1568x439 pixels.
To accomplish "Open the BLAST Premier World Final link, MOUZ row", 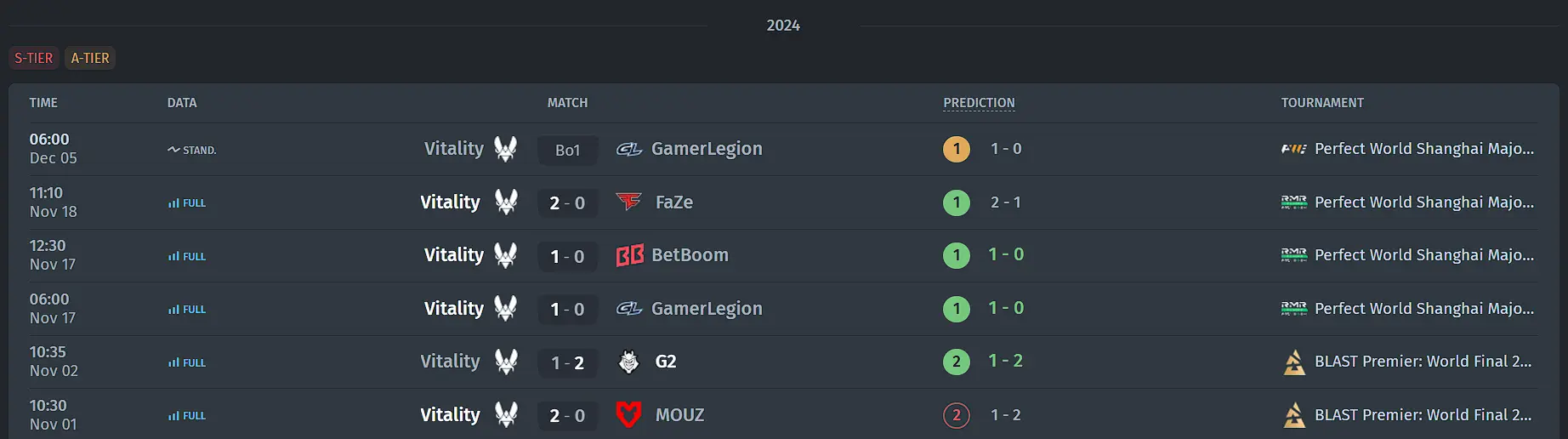I will click(1408, 415).
